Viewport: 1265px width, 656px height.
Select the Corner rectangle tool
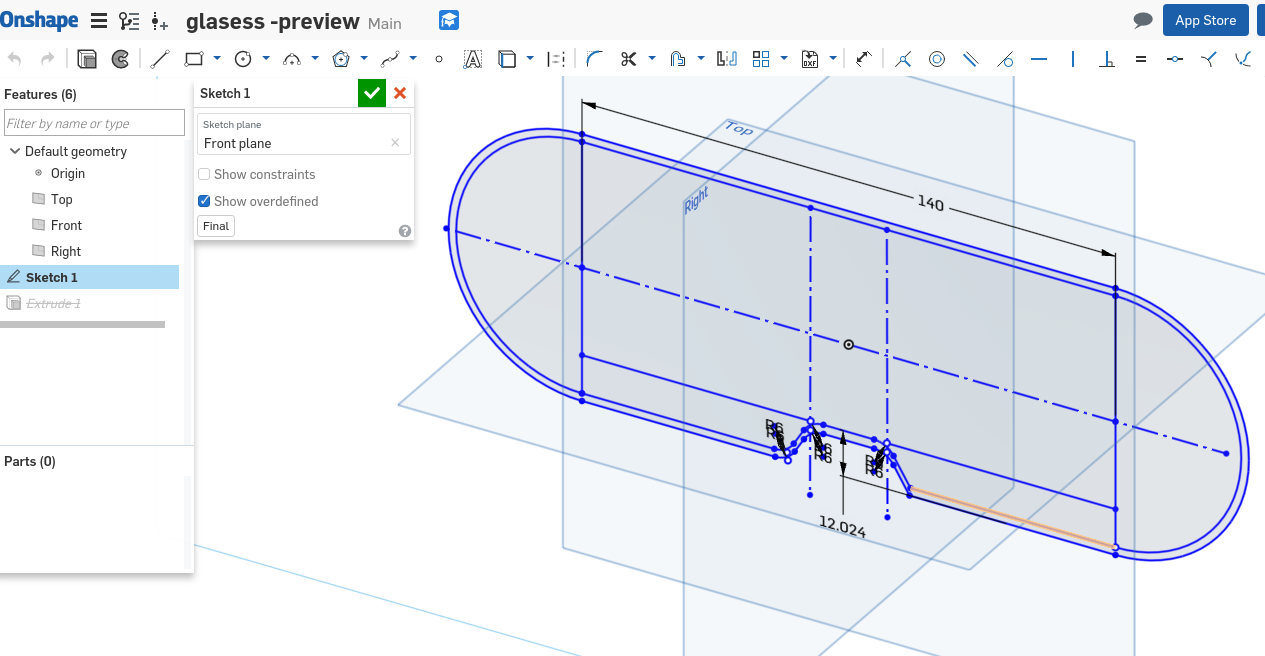click(193, 59)
